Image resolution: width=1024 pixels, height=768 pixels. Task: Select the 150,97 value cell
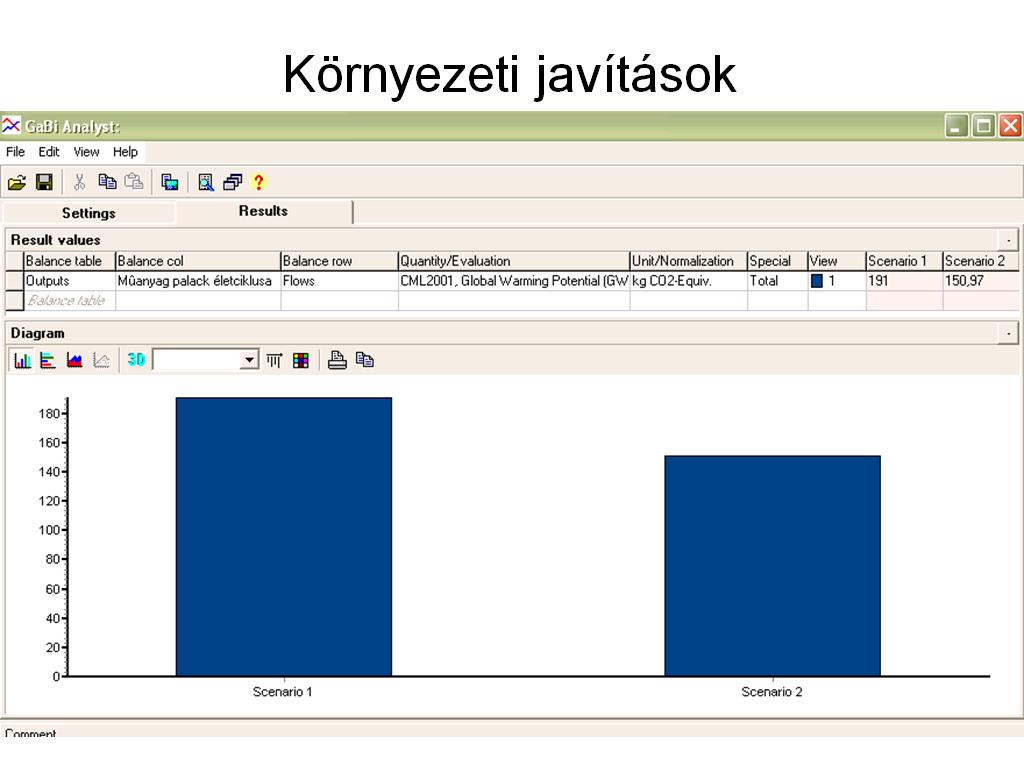(981, 281)
